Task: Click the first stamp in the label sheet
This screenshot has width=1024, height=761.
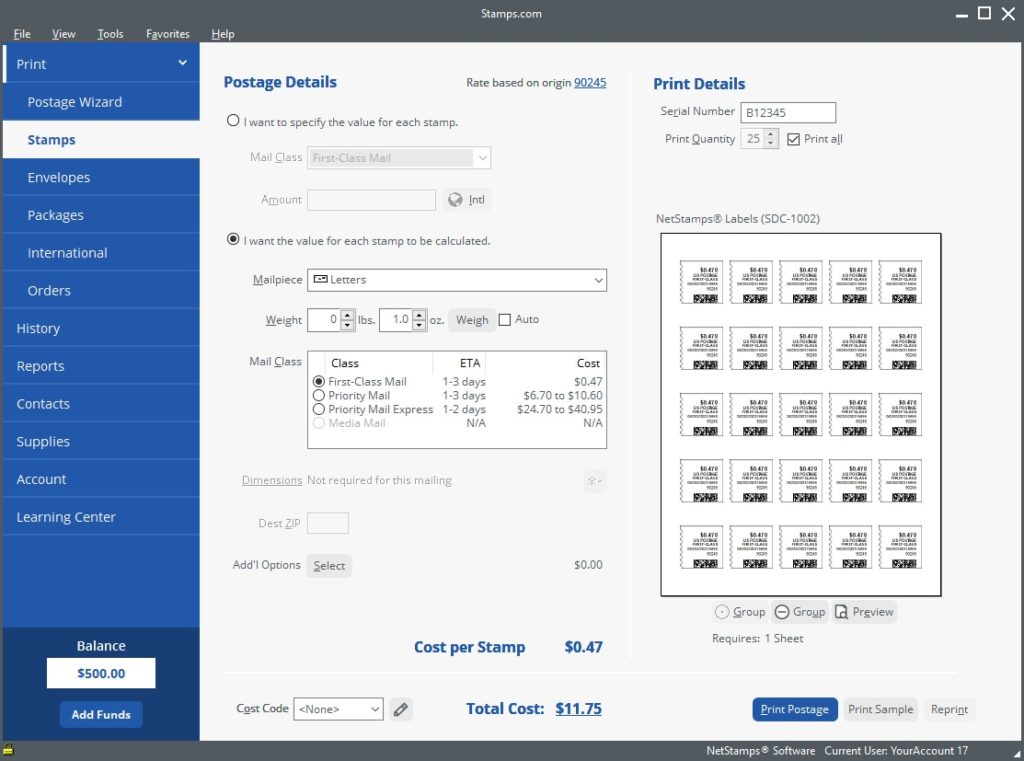Action: (x=701, y=282)
